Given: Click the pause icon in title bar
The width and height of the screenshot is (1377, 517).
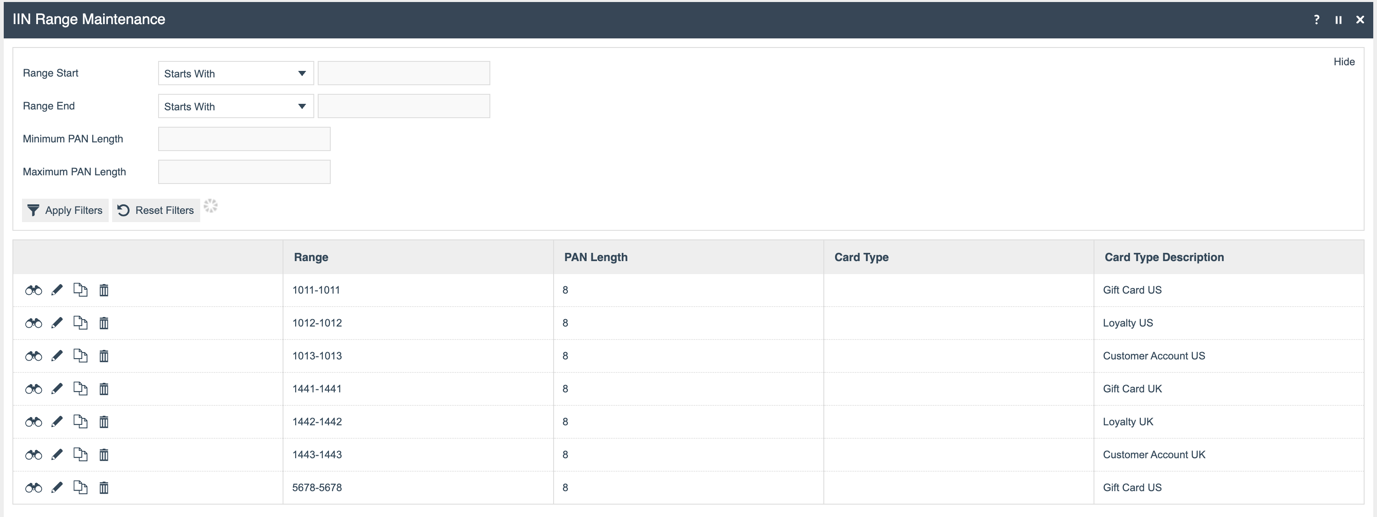Looking at the screenshot, I should [1338, 20].
